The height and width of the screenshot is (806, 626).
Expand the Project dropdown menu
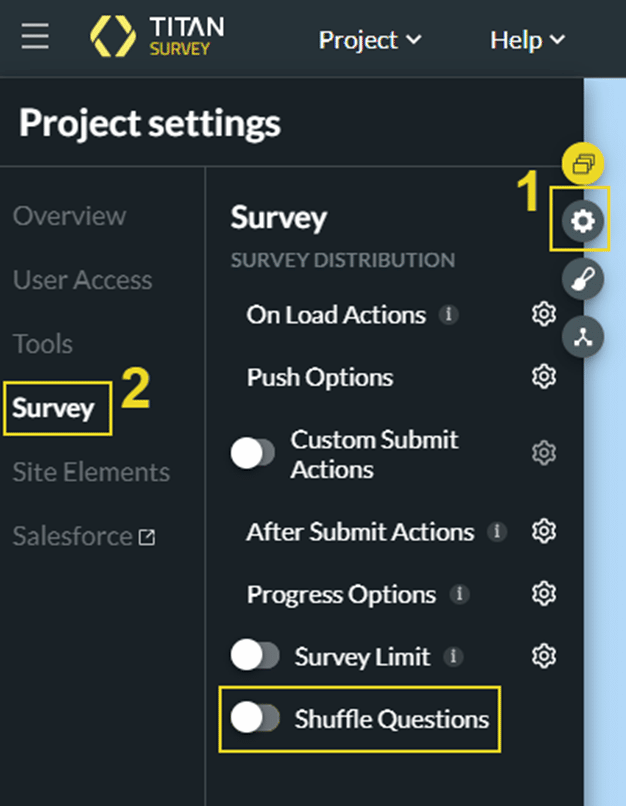(x=370, y=40)
